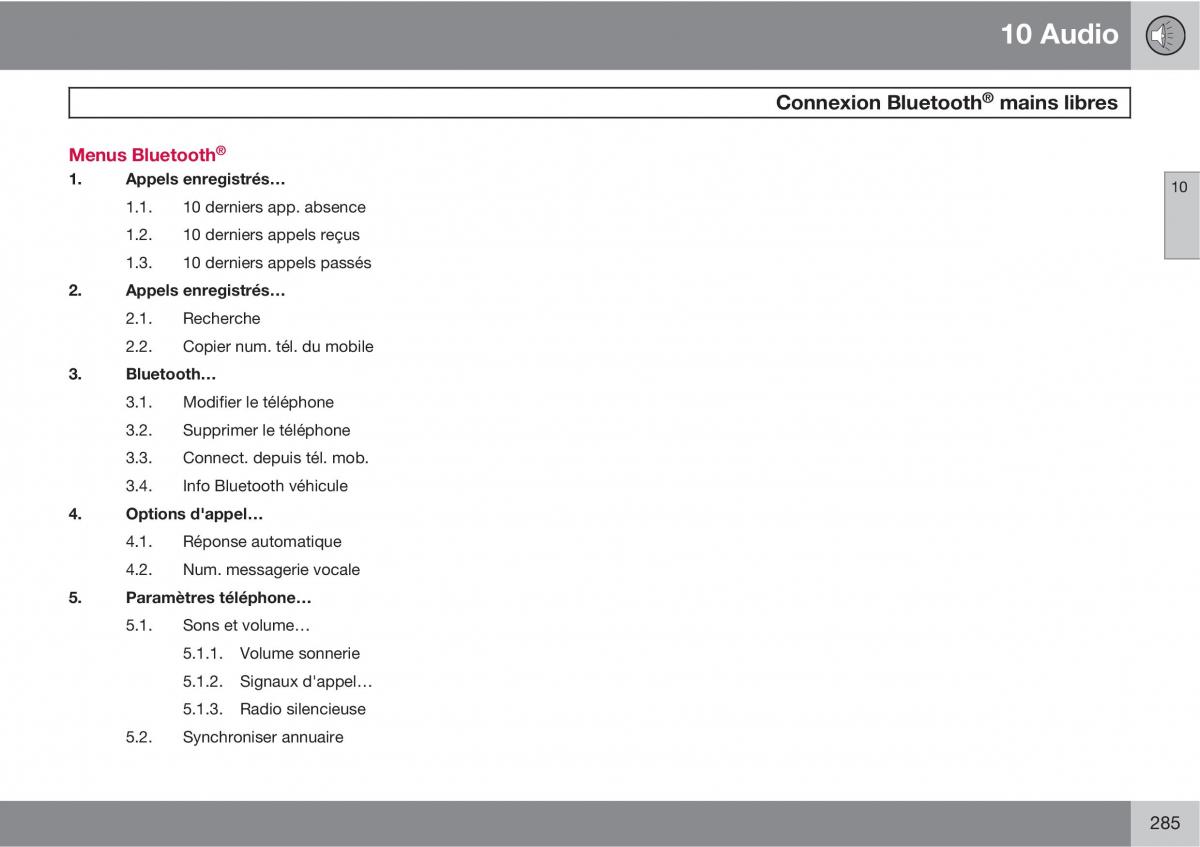Image resolution: width=1200 pixels, height=847 pixels.
Task: Click "Connect. depuis tél. mob." entry
Action: (275, 458)
